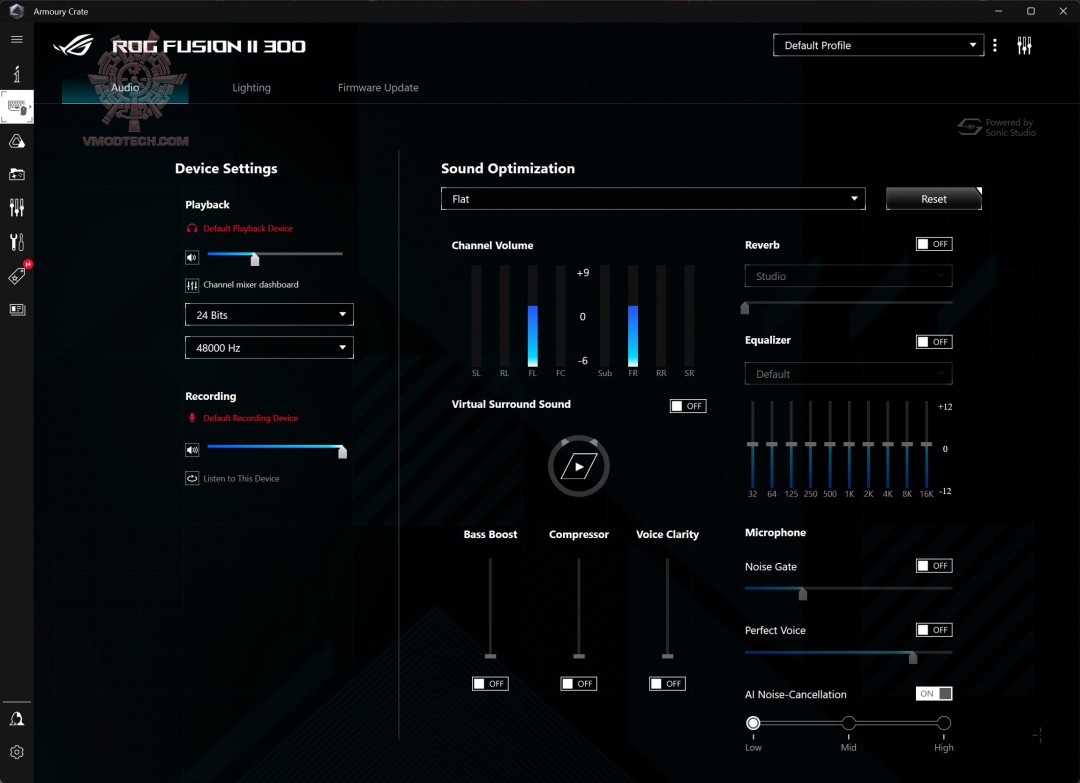Enable Virtual Surround Sound
This screenshot has width=1080, height=783.
coord(687,406)
